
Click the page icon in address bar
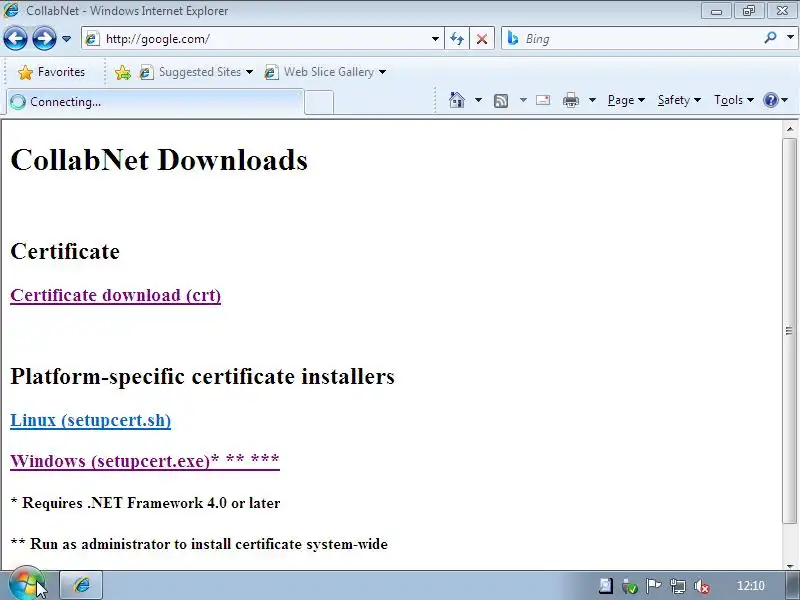coord(92,39)
